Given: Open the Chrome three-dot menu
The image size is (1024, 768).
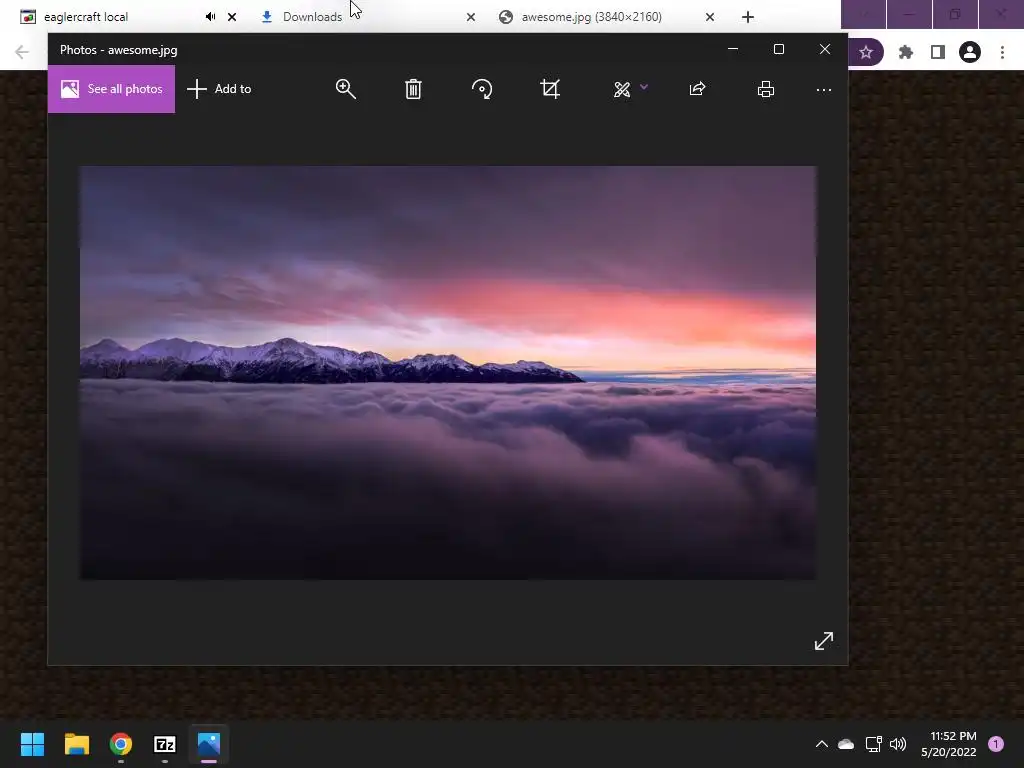Looking at the screenshot, I should click(1002, 52).
